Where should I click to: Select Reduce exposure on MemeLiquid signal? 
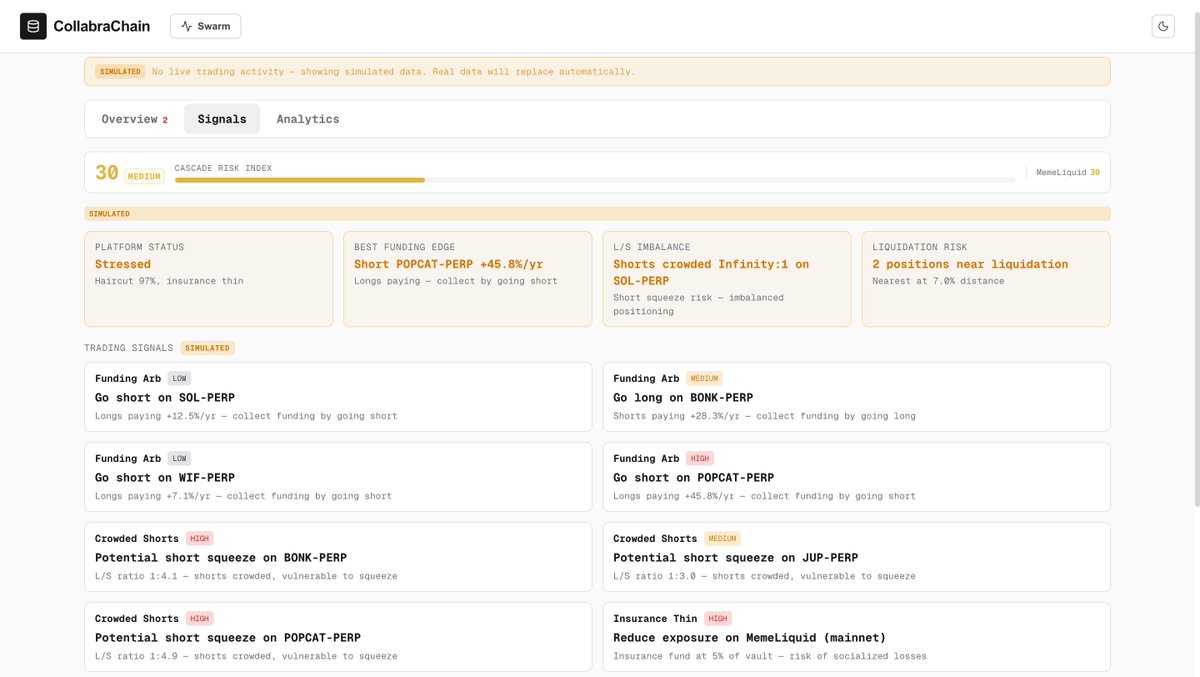point(856,637)
